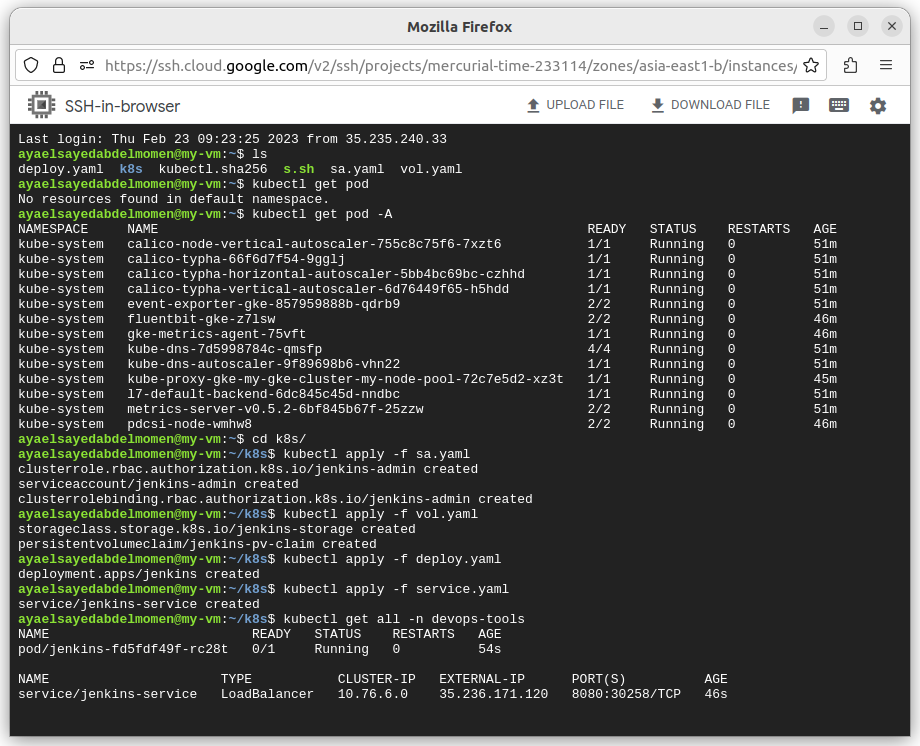920x746 pixels.
Task: Click the UPLOAD FILE button
Action: pos(575,104)
